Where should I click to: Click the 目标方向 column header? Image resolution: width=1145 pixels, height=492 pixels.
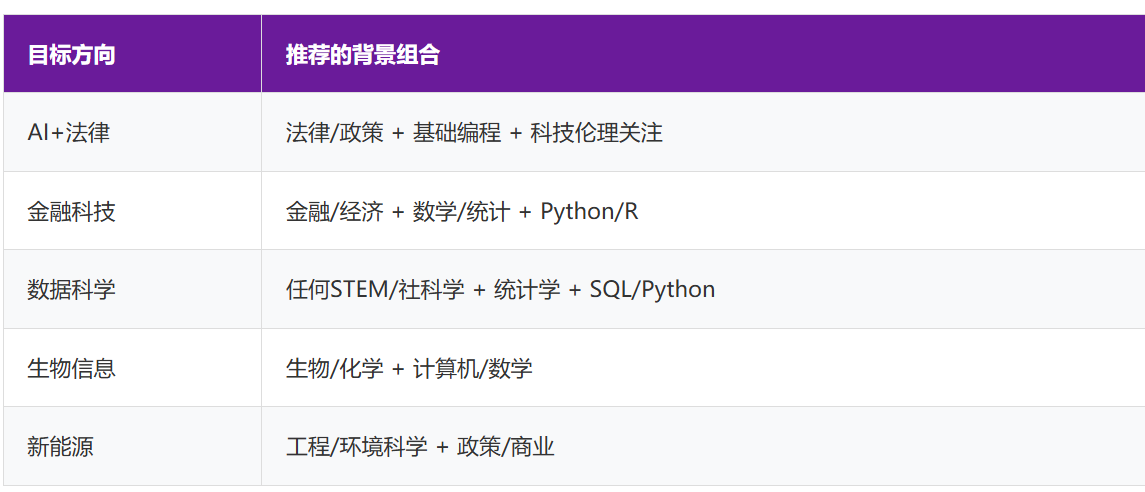point(71,54)
